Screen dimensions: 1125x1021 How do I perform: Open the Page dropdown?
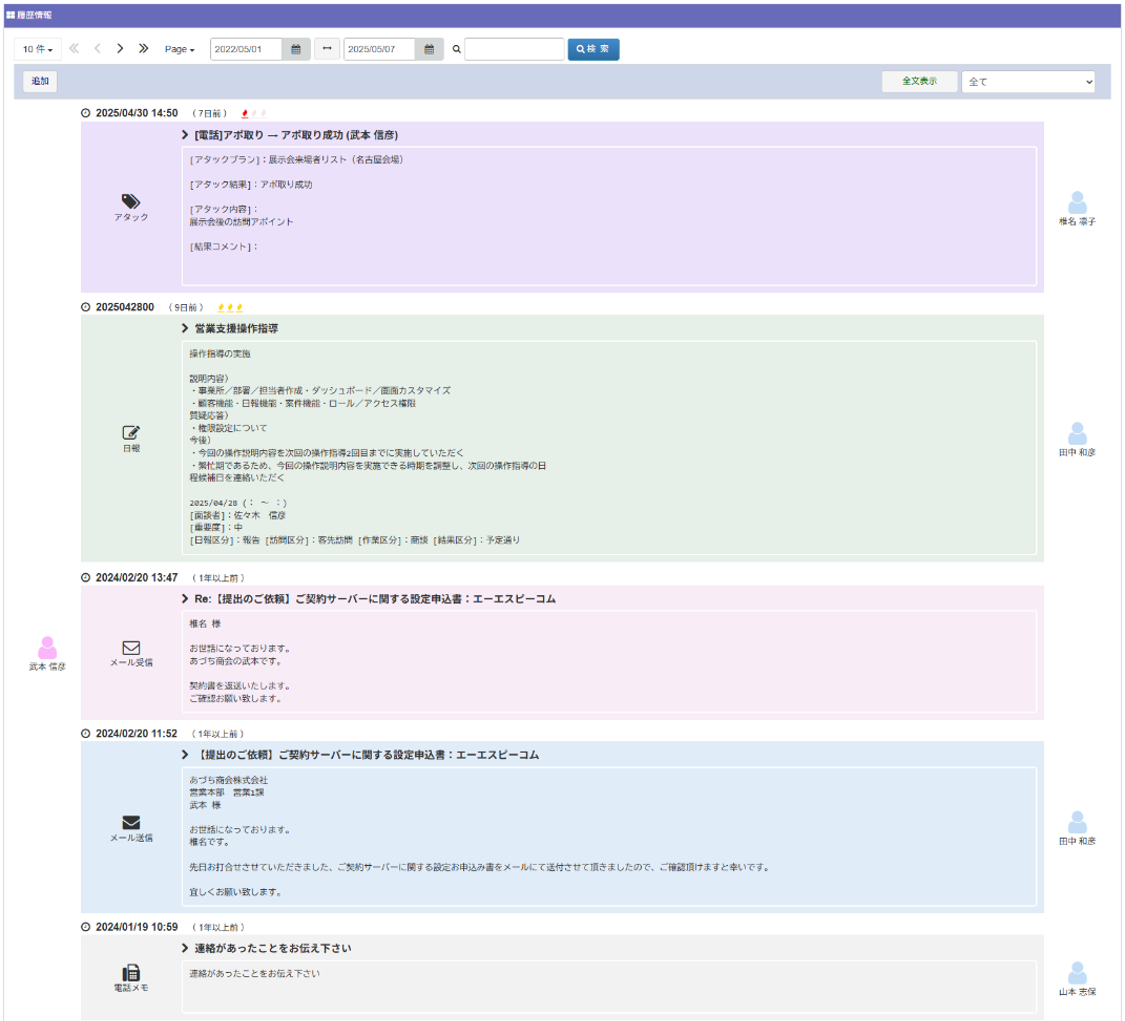[180, 49]
